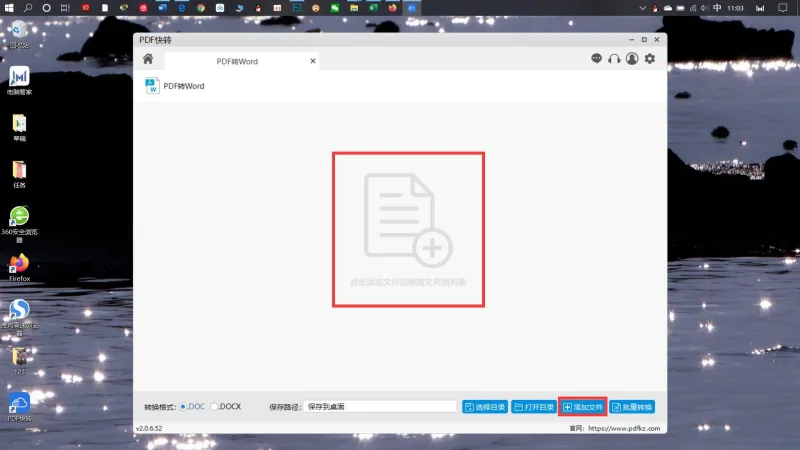Viewport: 800px width, 450px height.
Task: Open customer service headset icon
Action: [614, 59]
